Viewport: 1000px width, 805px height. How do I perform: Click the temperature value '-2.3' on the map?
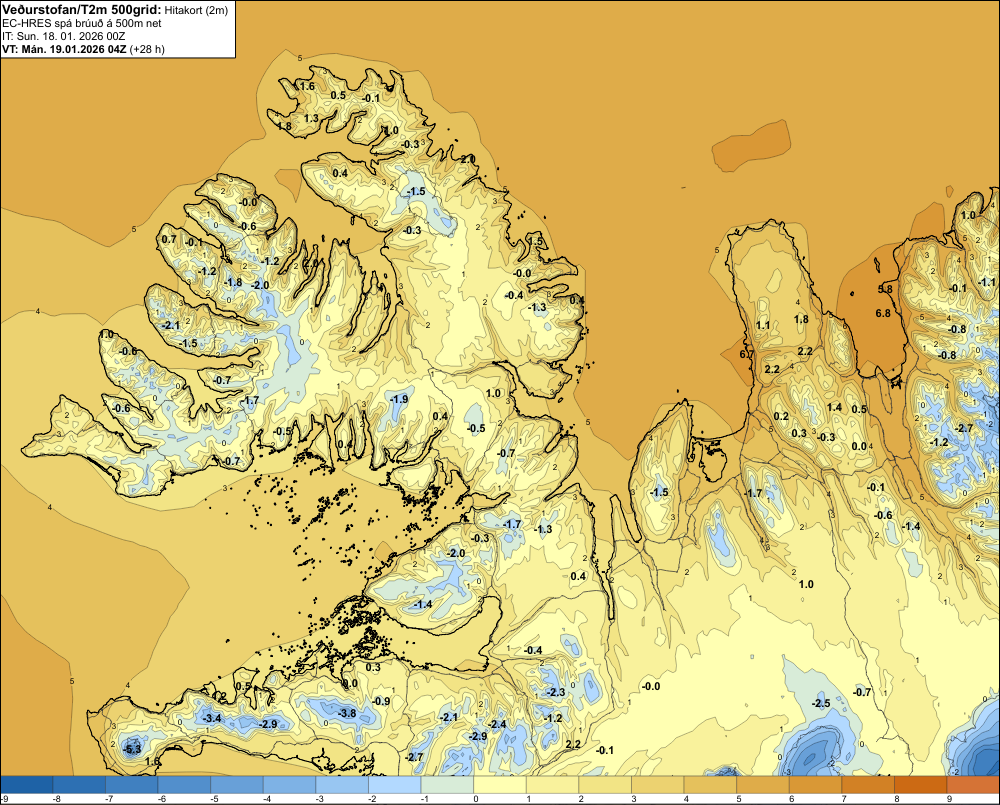coord(556,692)
